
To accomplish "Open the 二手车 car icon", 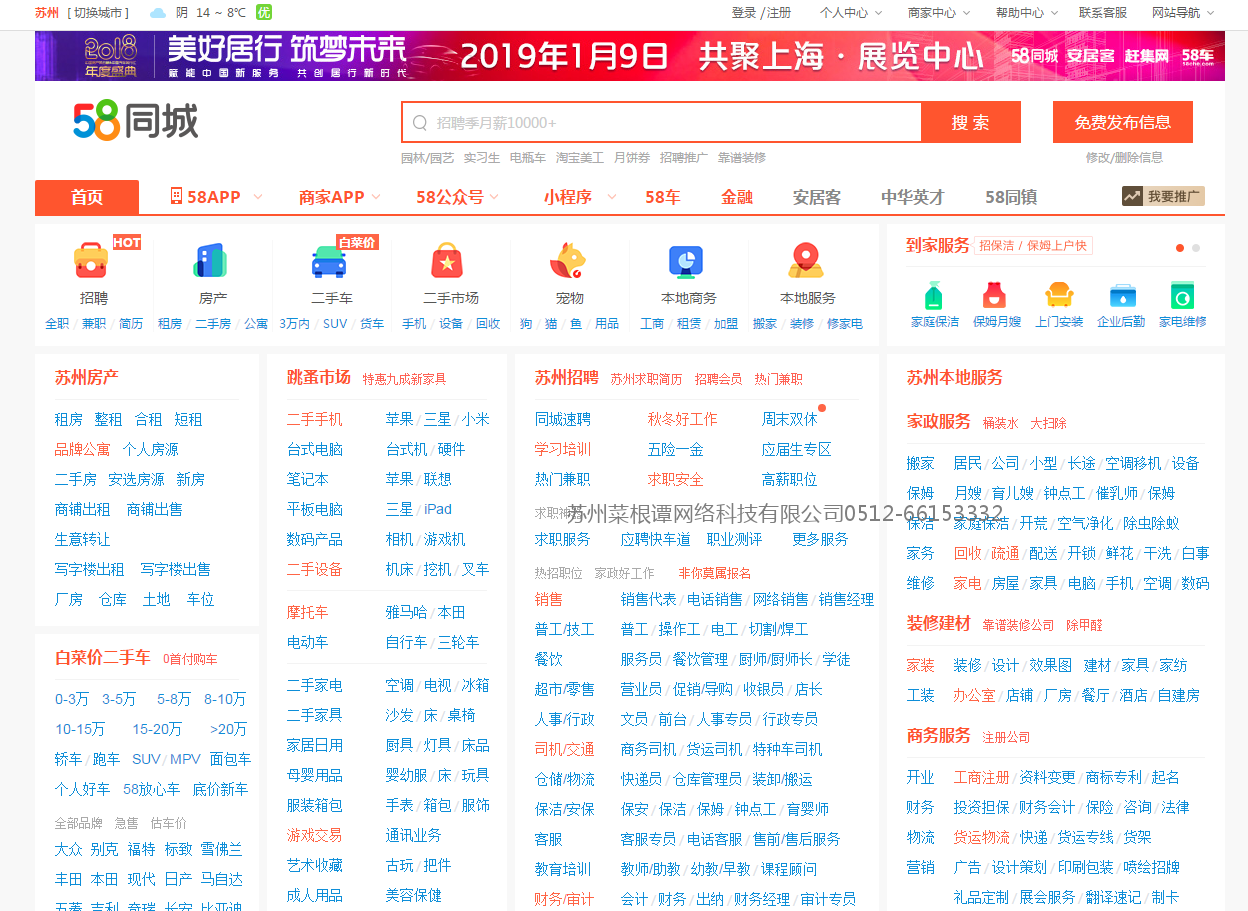I will (x=329, y=261).
